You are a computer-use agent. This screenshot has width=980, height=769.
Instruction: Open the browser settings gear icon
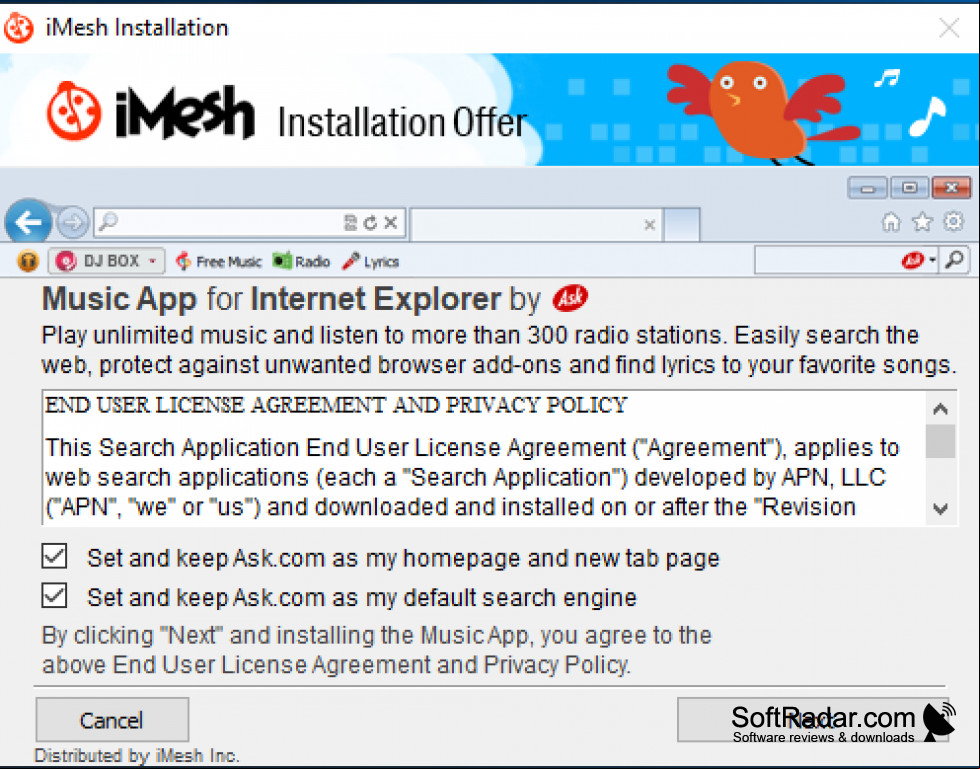[954, 221]
